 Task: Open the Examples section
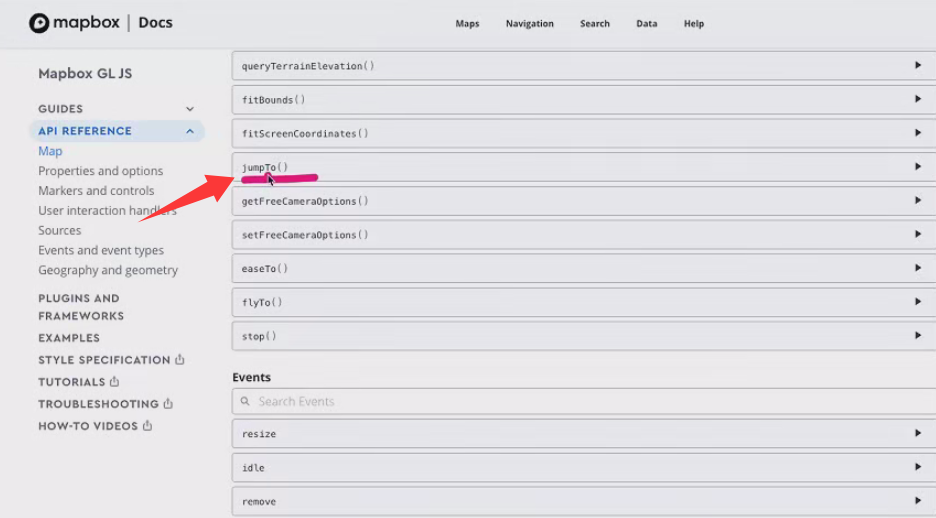click(69, 338)
